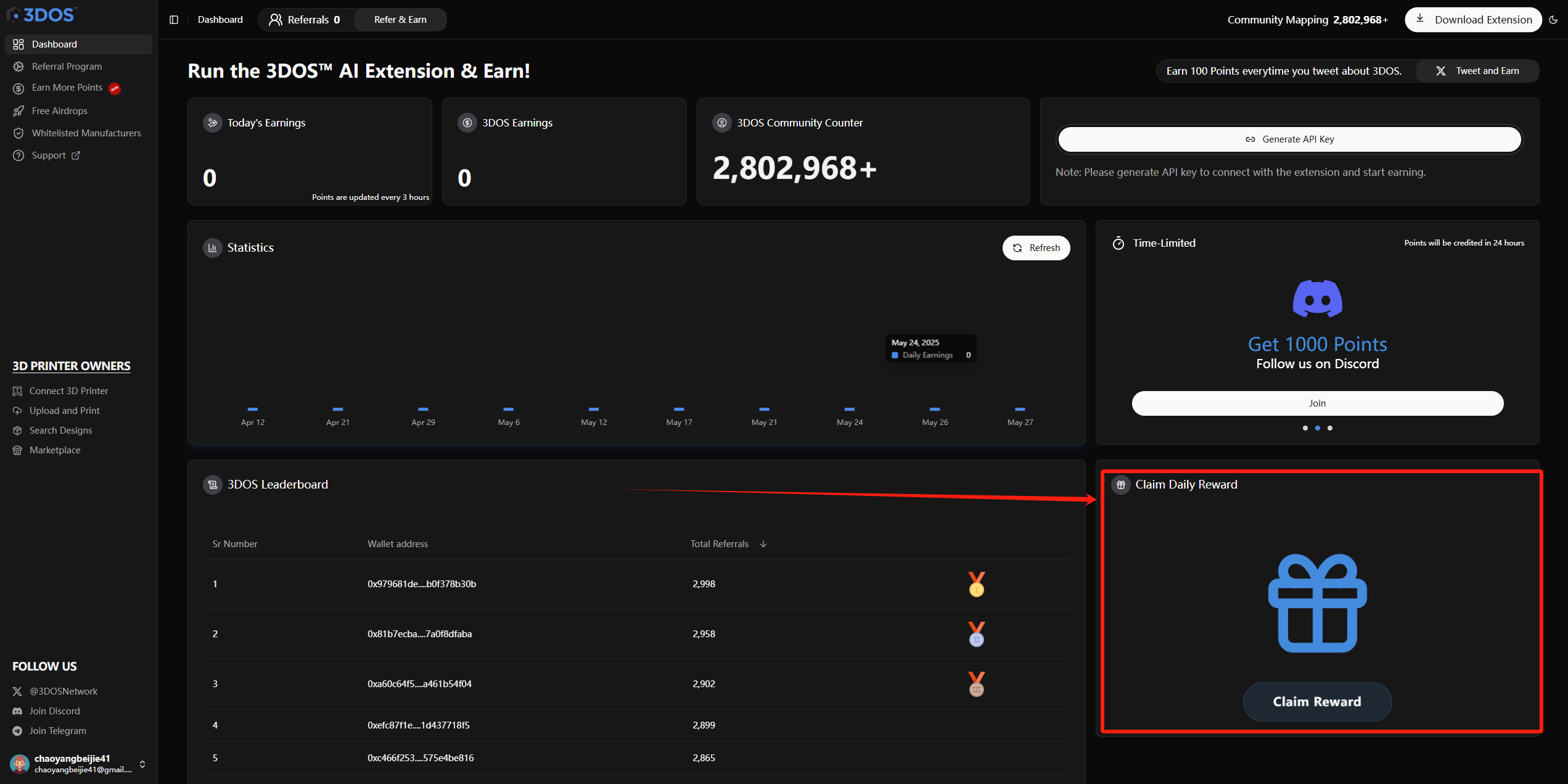The width and height of the screenshot is (1568, 784).
Task: Click the Dashboard grid icon in sidebar
Action: pyautogui.click(x=18, y=44)
